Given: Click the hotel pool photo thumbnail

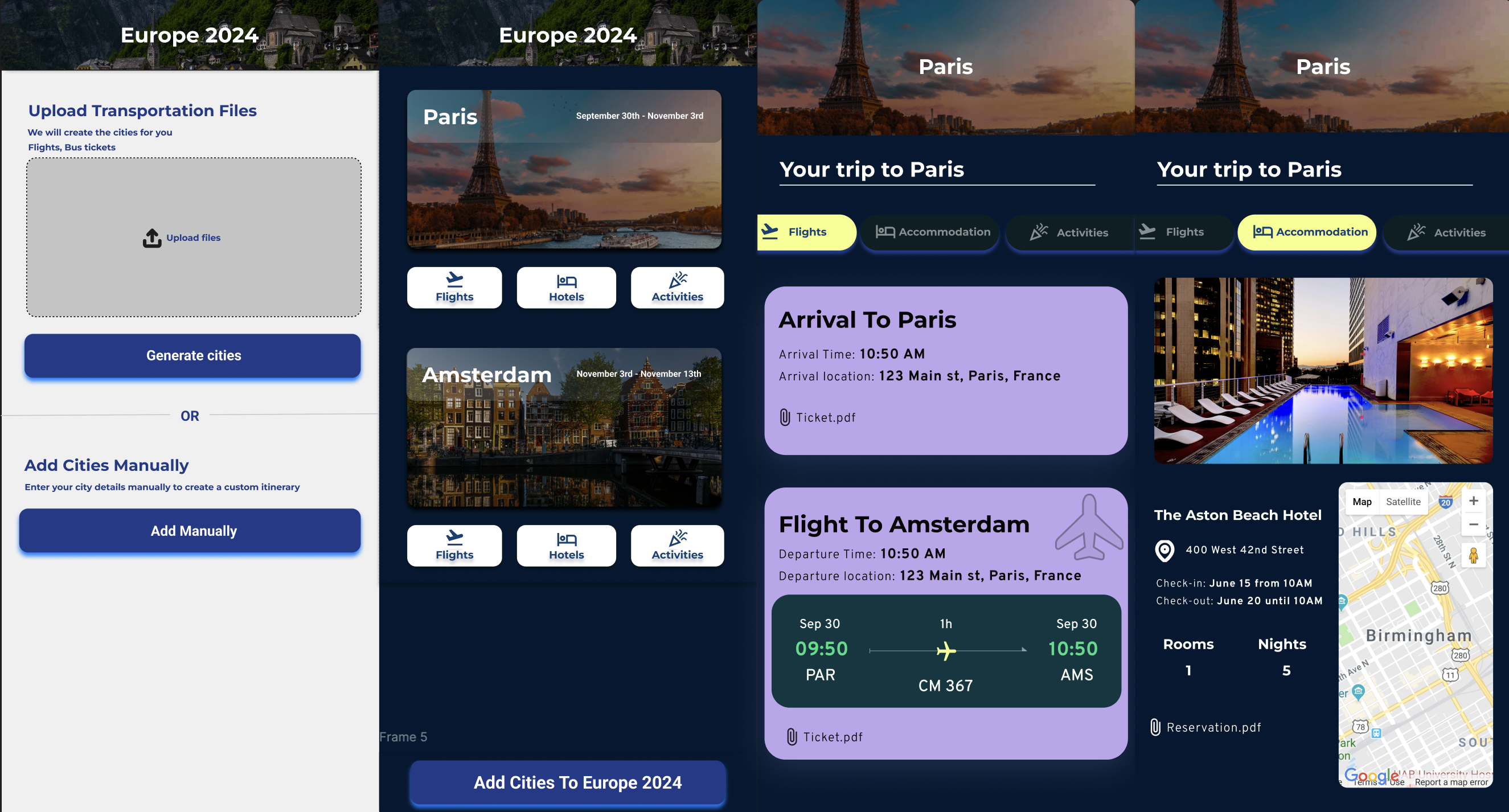Looking at the screenshot, I should 1323,371.
